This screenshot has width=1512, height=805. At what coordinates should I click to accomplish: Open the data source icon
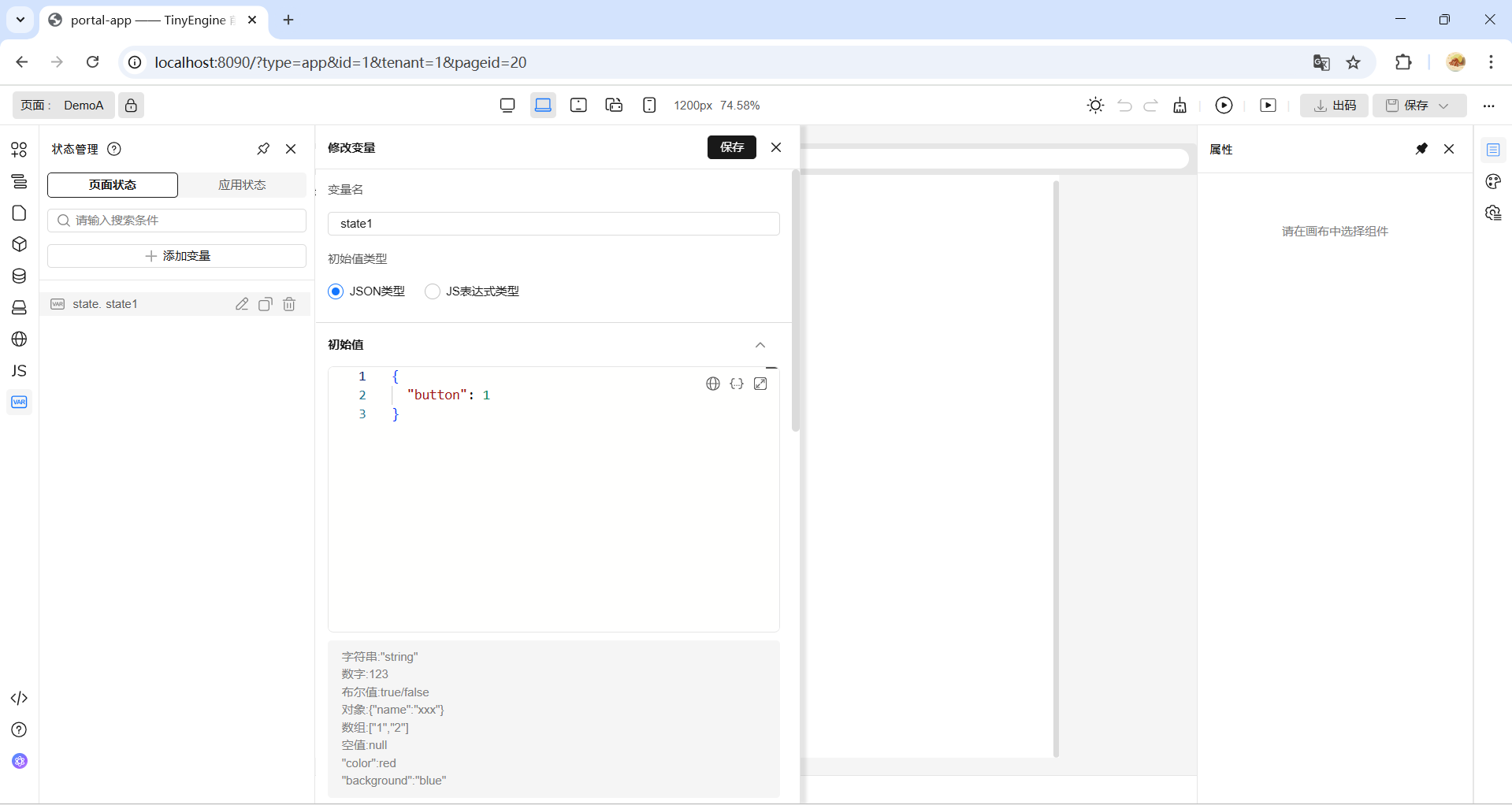[x=19, y=276]
